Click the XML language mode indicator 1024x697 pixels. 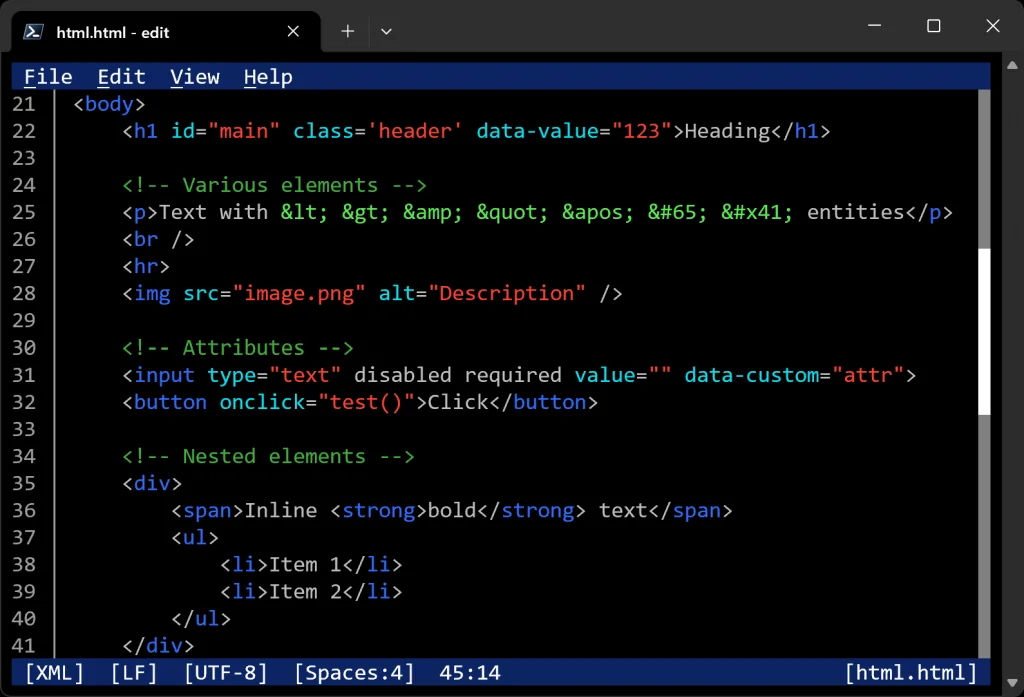point(52,672)
